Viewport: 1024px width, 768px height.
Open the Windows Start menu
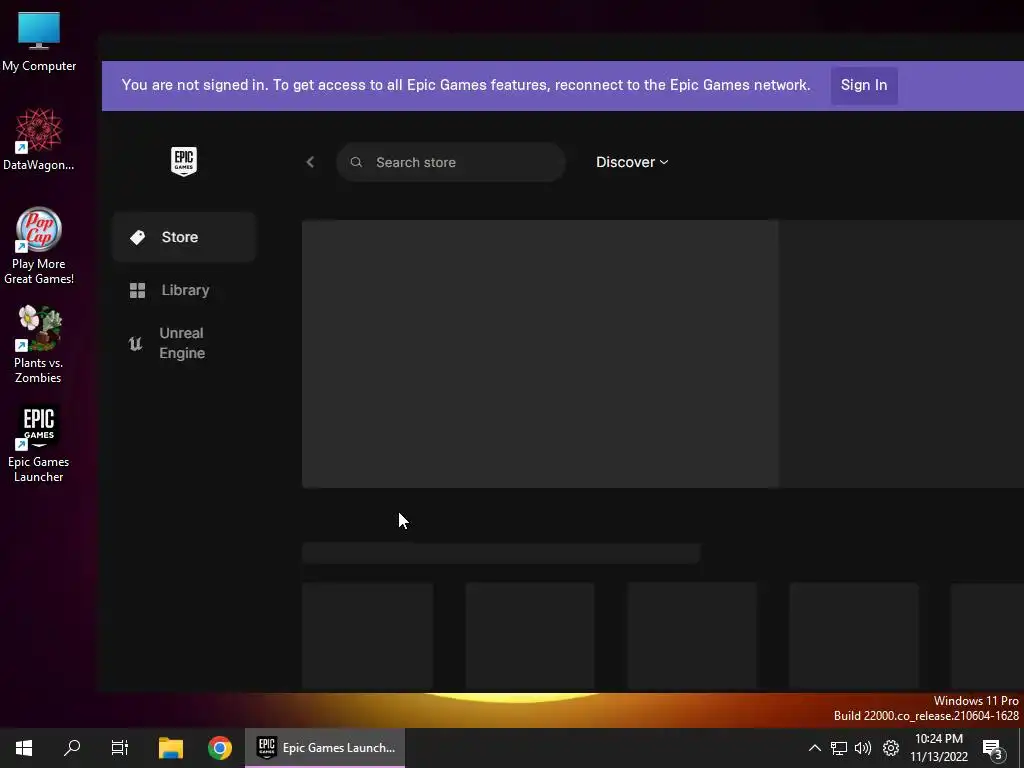24,748
